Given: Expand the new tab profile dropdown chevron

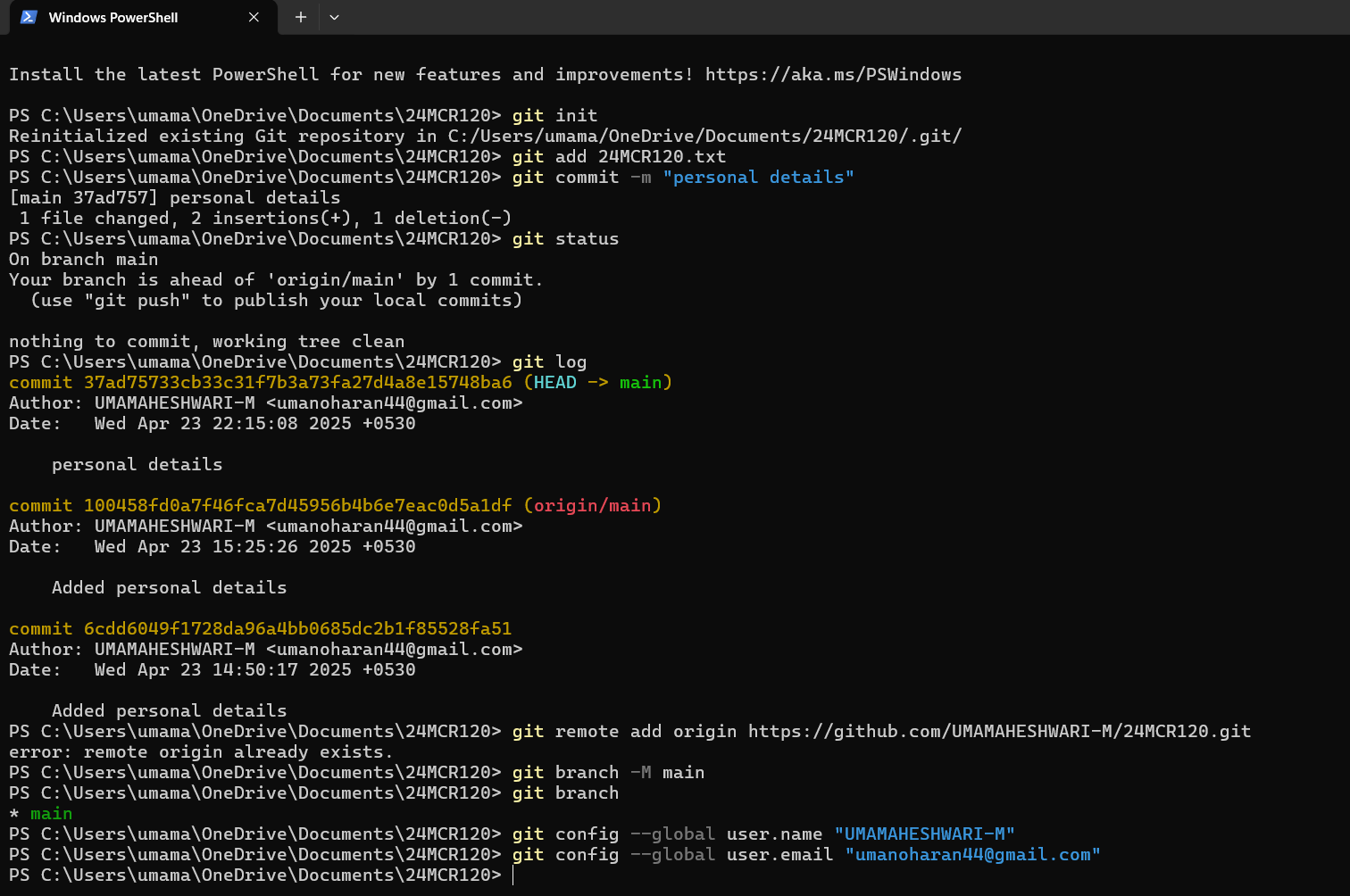Looking at the screenshot, I should coord(334,17).
